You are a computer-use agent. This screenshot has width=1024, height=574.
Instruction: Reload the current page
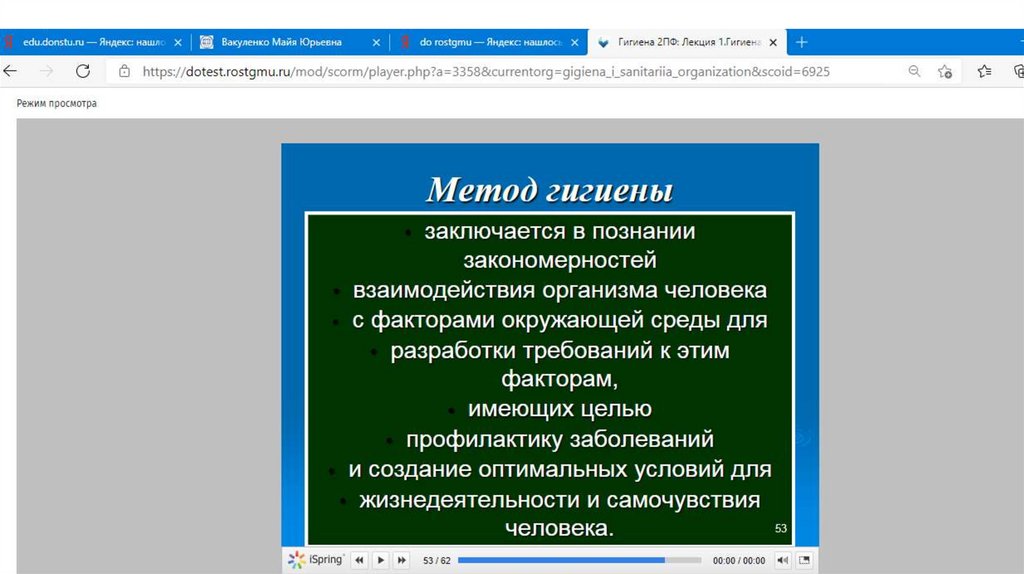[83, 71]
